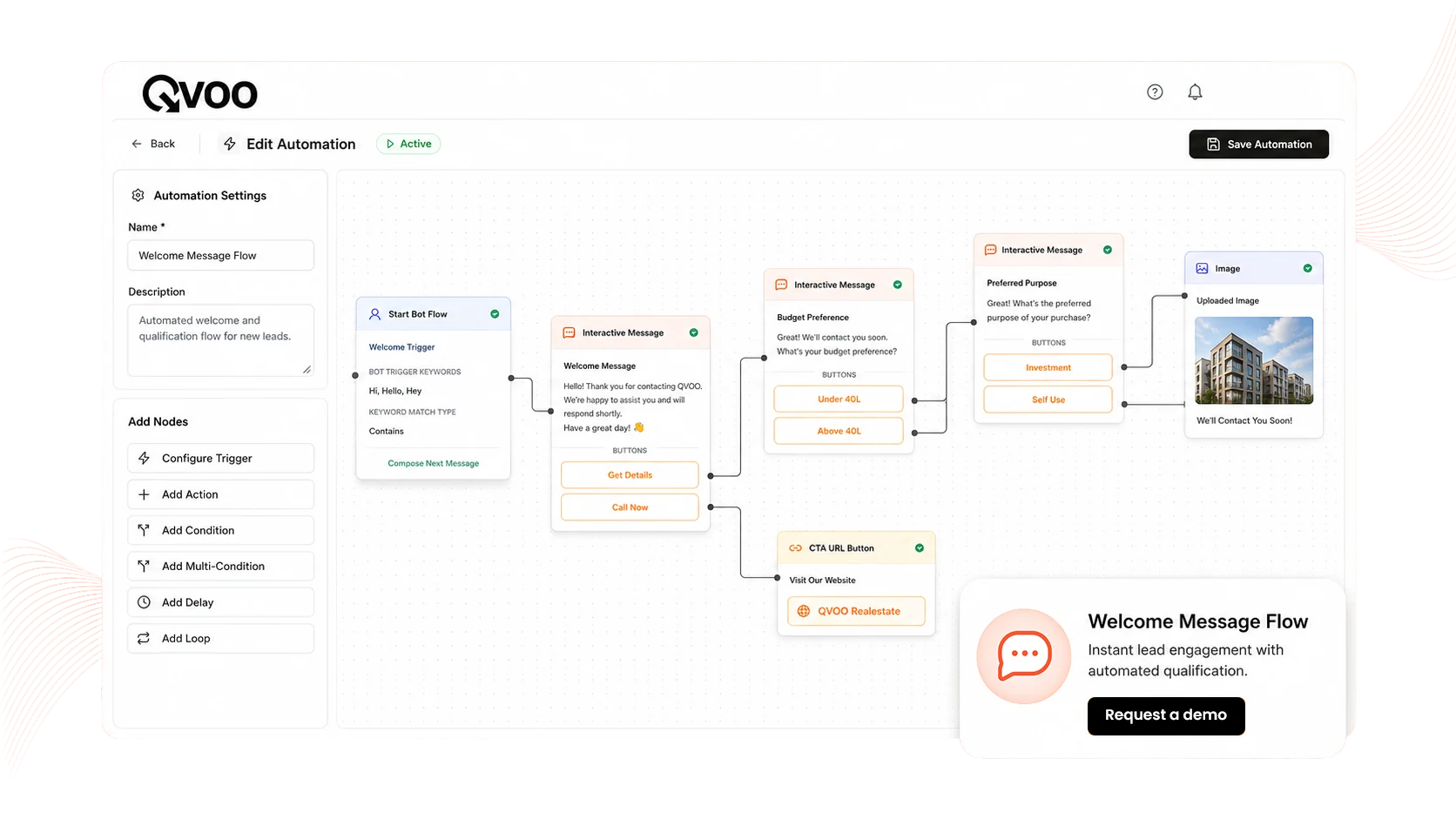This screenshot has height=819, width=1456.
Task: Click the Automation Settings gear icon
Action: click(x=138, y=195)
